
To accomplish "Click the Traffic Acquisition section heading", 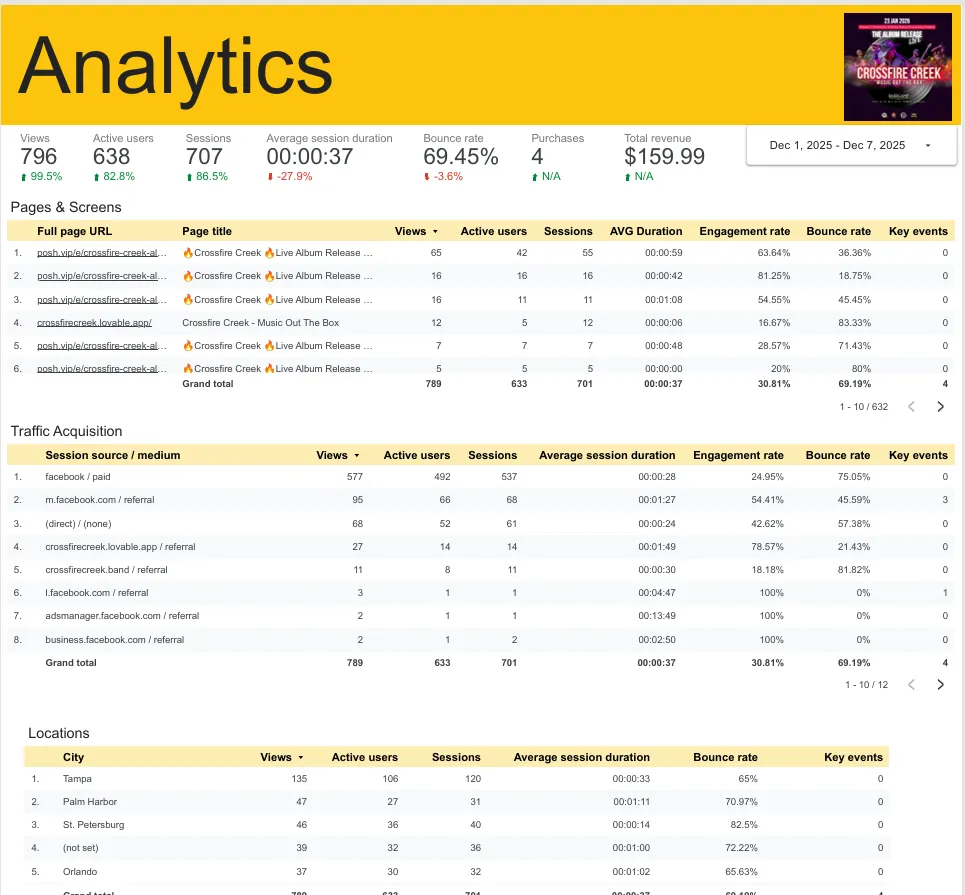I will point(66,431).
